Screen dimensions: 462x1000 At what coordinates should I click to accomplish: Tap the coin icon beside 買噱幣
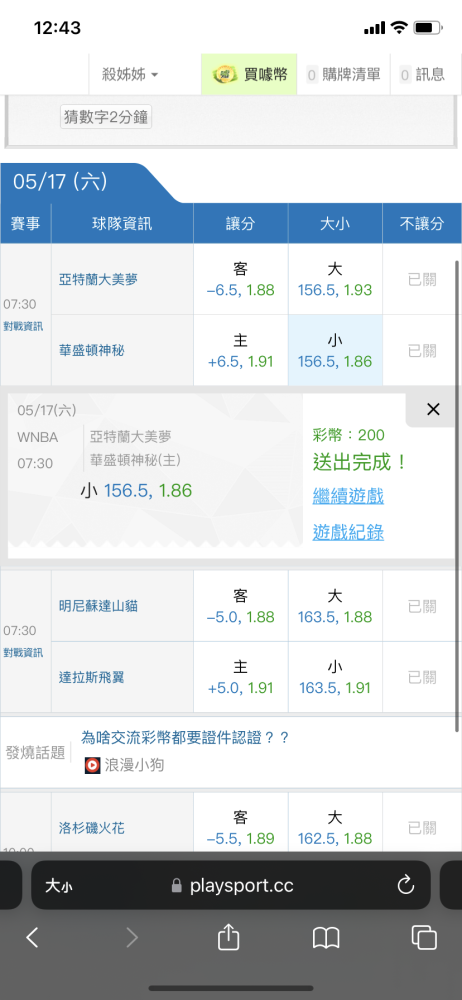pyautogui.click(x=225, y=75)
